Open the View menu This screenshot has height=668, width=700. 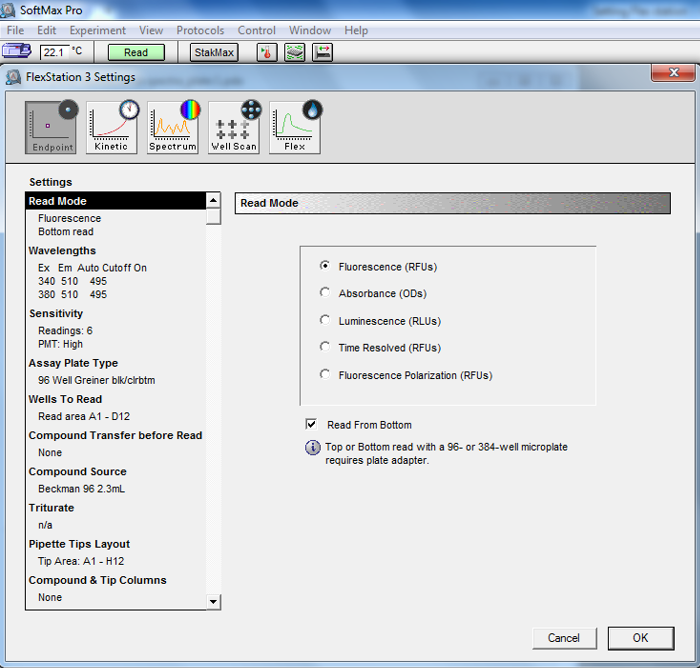(x=151, y=30)
